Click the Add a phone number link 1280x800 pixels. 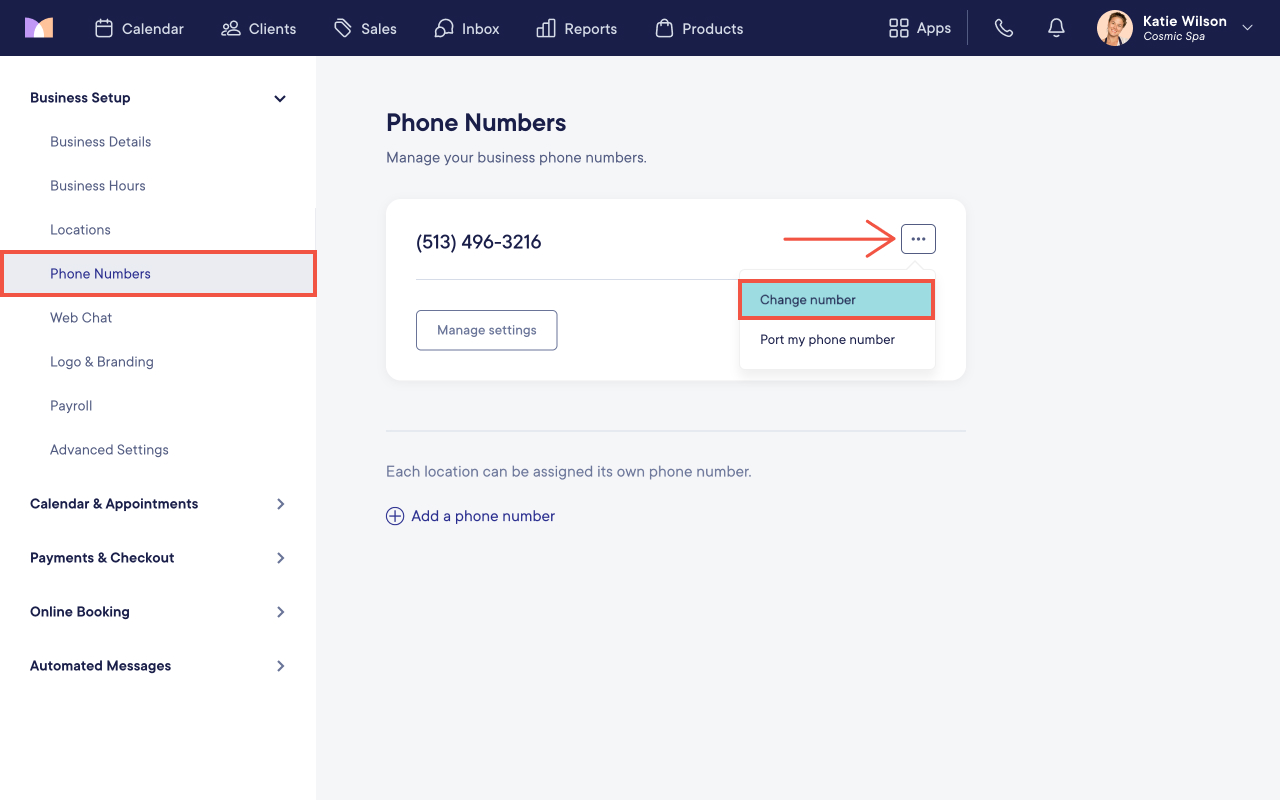[x=483, y=516]
